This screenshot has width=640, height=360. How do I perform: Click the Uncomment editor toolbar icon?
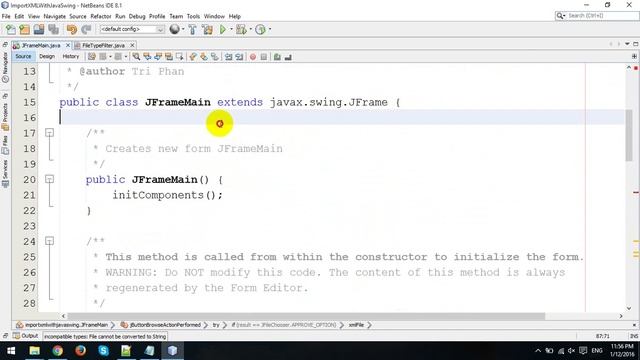click(288, 57)
